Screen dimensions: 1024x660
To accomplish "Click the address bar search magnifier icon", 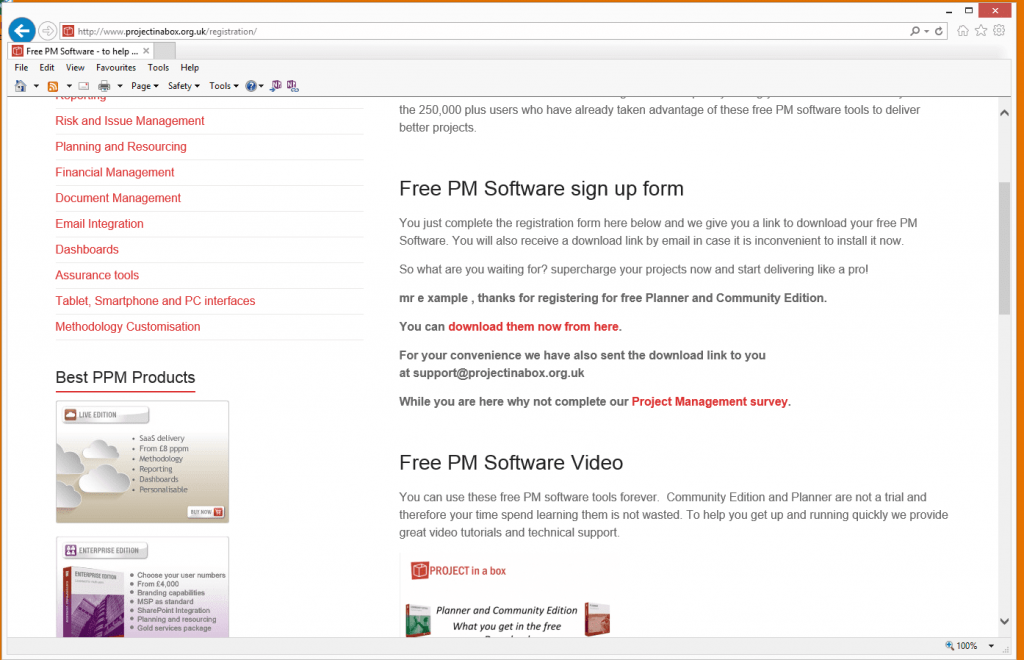I will click(x=914, y=31).
